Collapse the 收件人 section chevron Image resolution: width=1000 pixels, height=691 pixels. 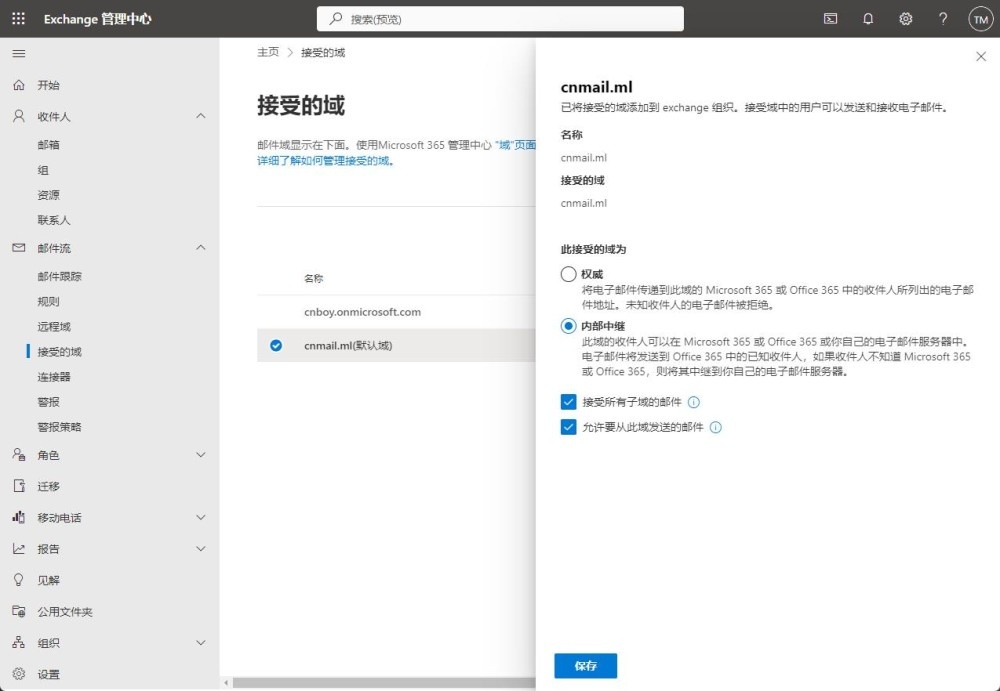point(200,116)
